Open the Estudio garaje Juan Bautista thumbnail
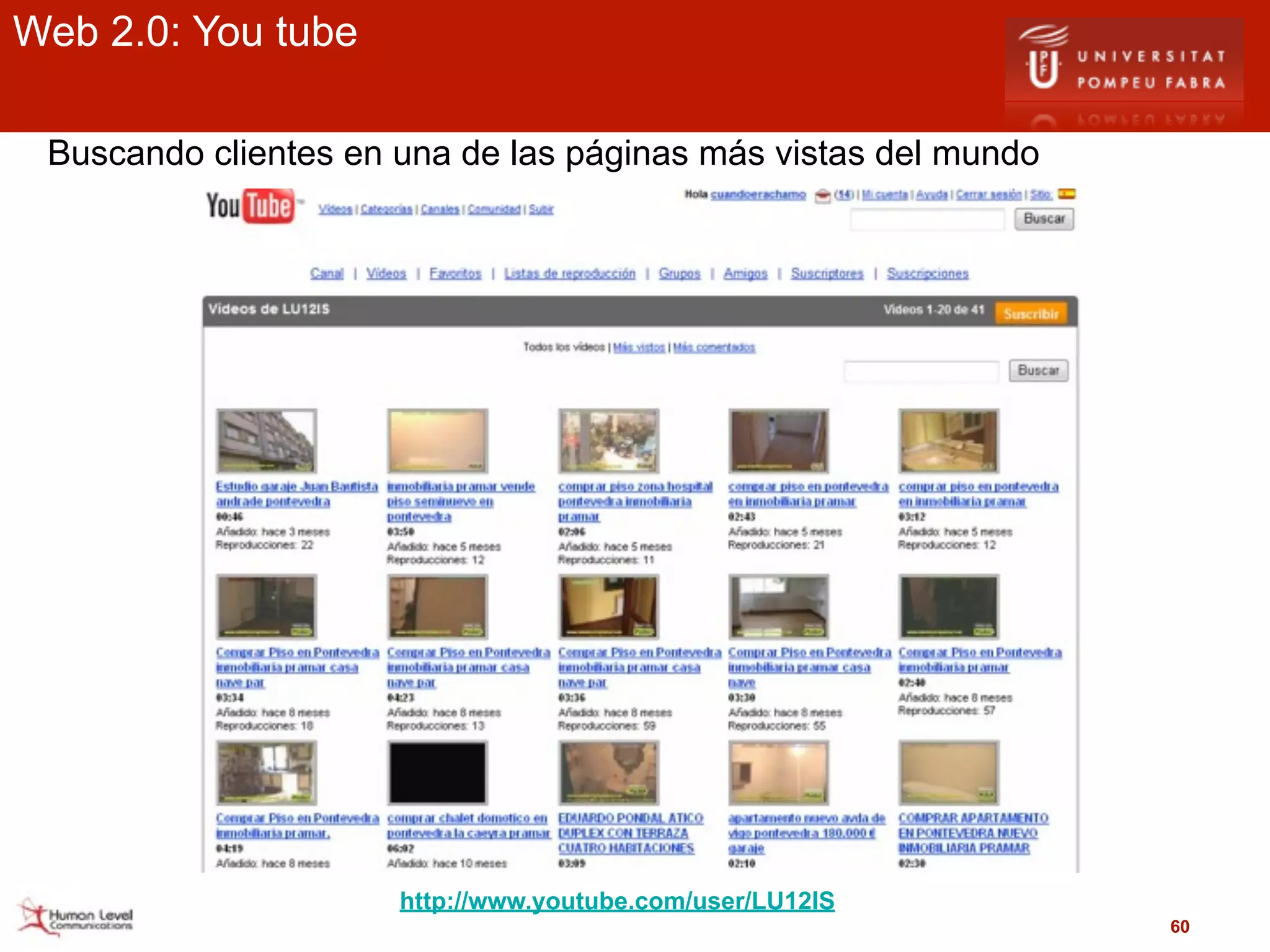 click(267, 441)
